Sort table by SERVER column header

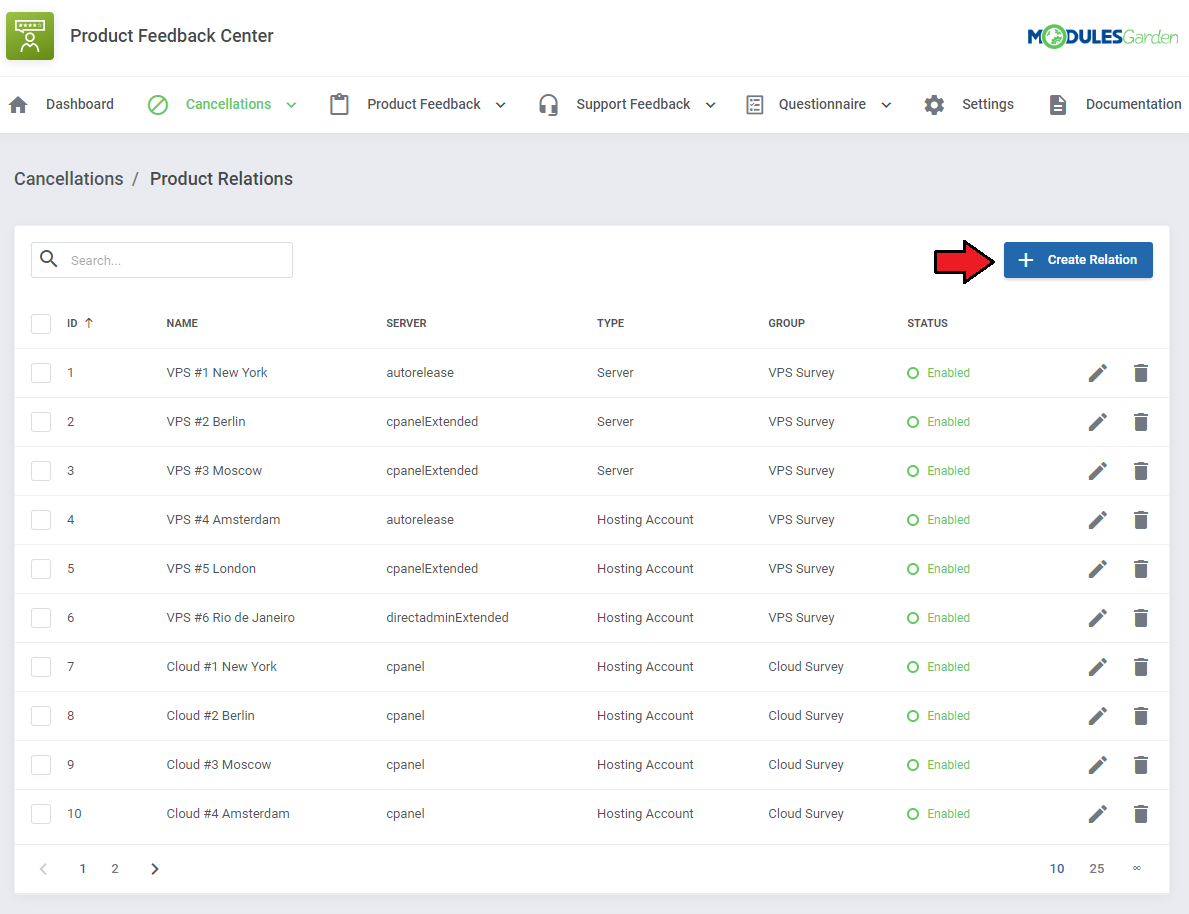pos(406,323)
